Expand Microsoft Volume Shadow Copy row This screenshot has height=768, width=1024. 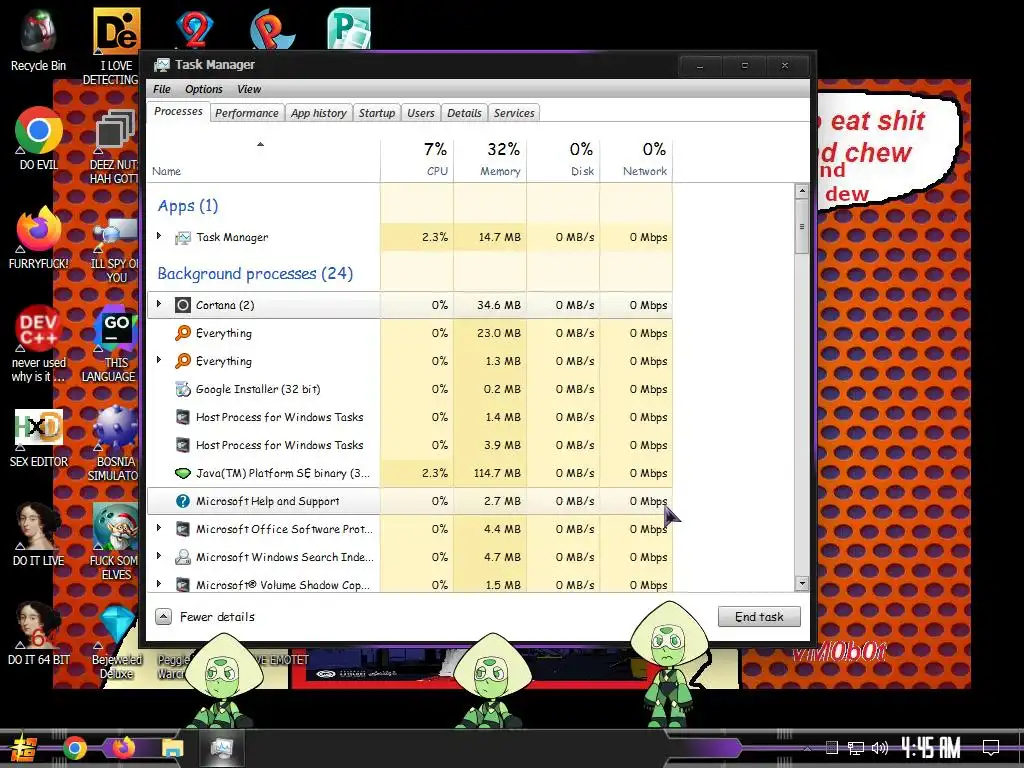159,584
